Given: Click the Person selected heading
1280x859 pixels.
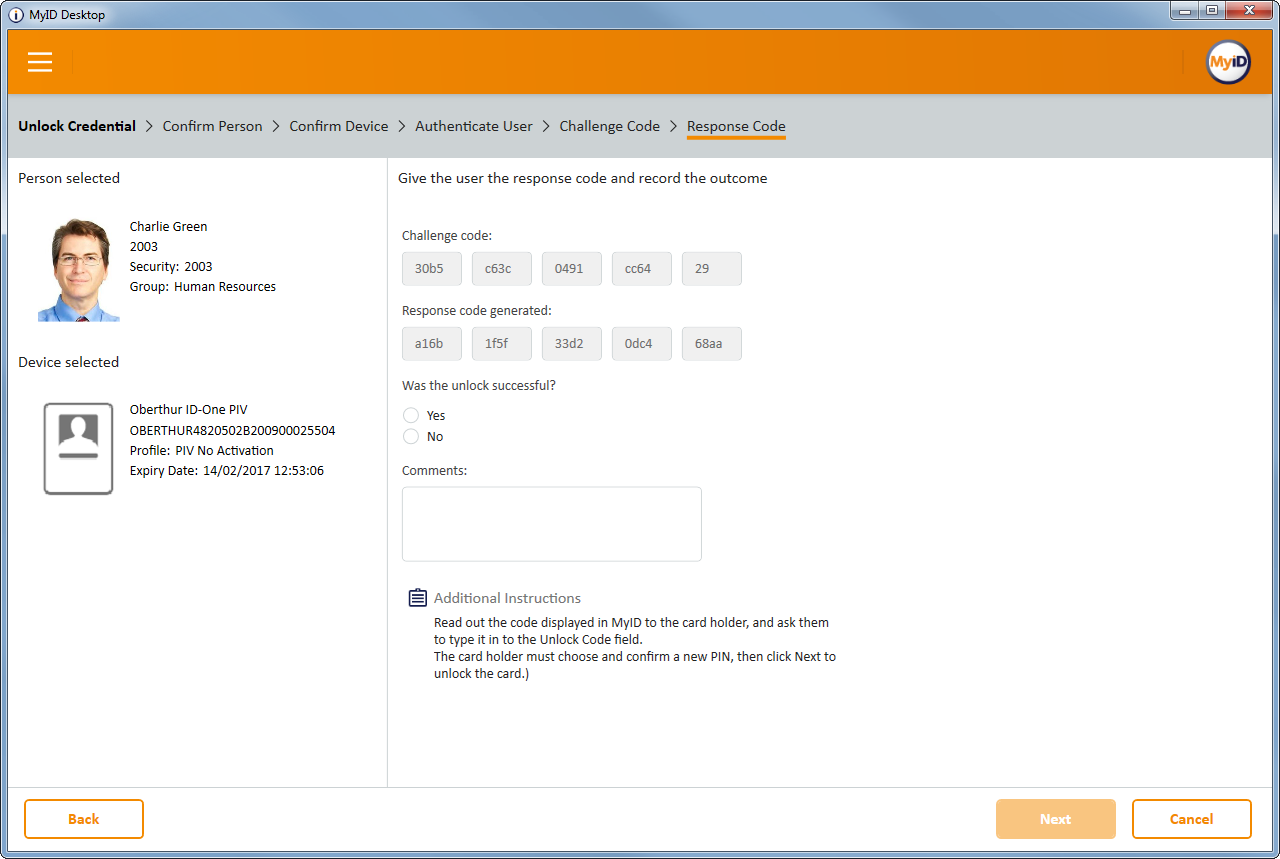Looking at the screenshot, I should 69,178.
